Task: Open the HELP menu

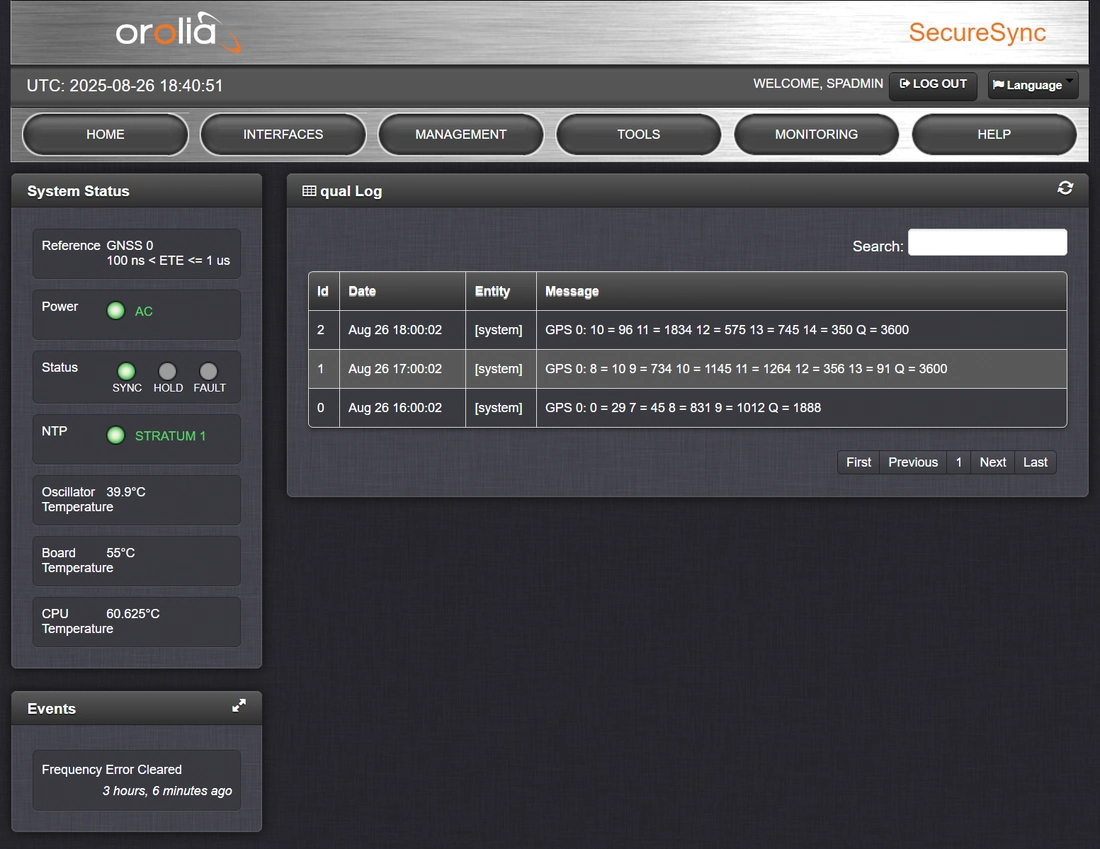Action: 994,134
